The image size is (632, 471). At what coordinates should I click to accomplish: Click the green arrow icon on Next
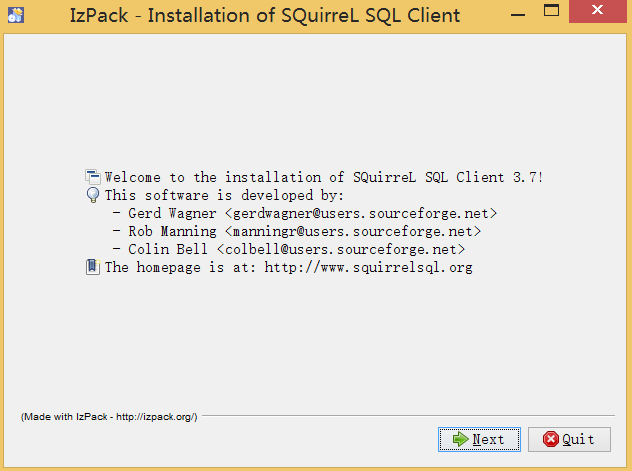click(x=460, y=439)
